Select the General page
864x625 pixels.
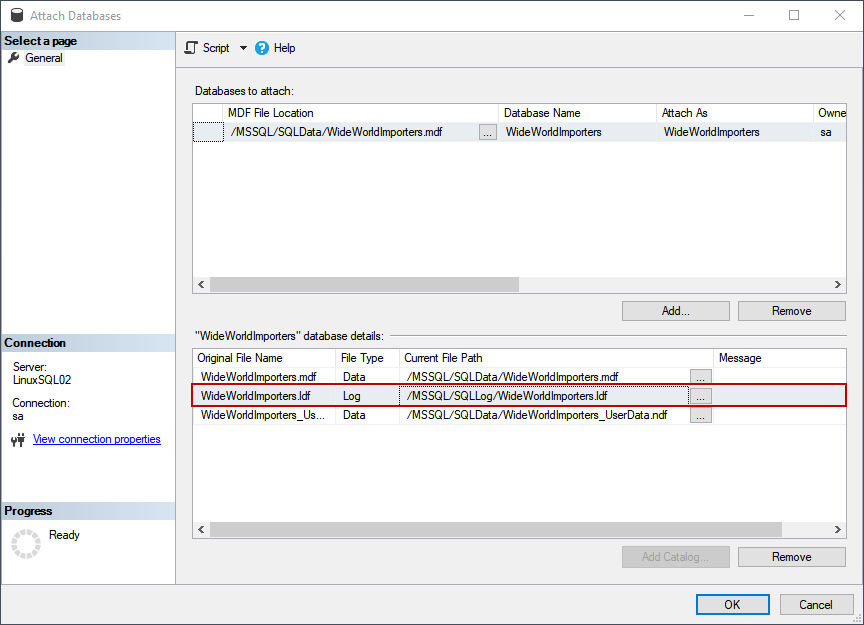pyautogui.click(x=44, y=58)
